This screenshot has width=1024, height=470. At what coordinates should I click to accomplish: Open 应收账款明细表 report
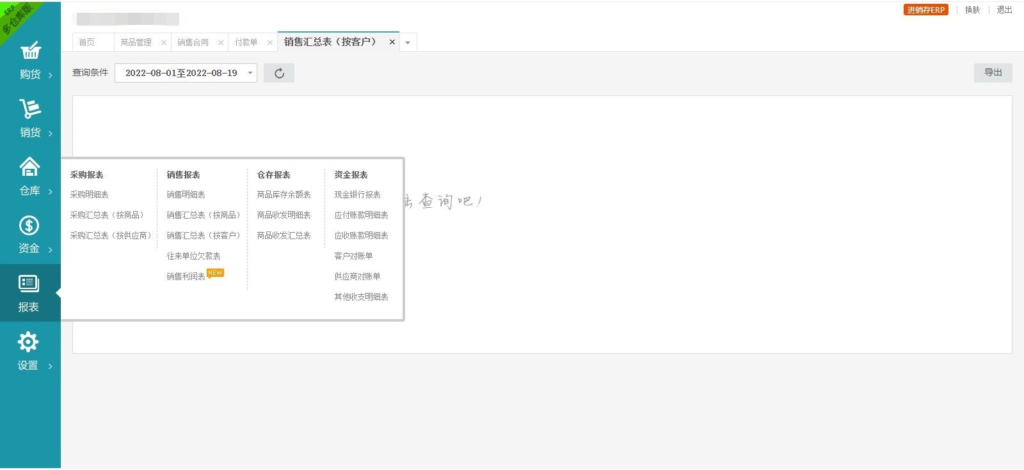click(x=361, y=235)
